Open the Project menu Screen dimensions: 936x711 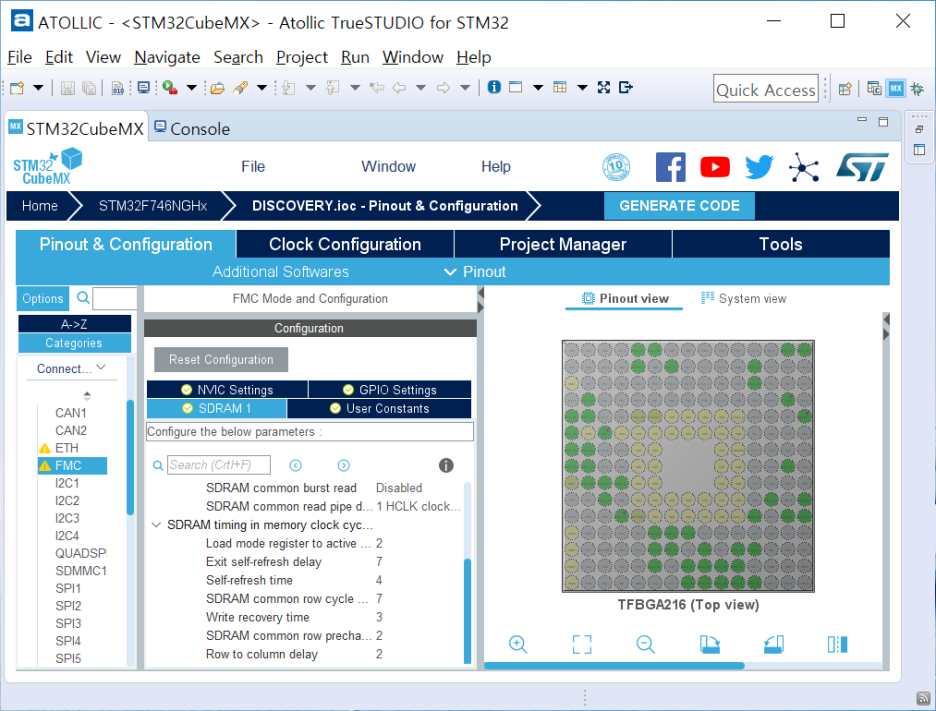click(x=302, y=57)
